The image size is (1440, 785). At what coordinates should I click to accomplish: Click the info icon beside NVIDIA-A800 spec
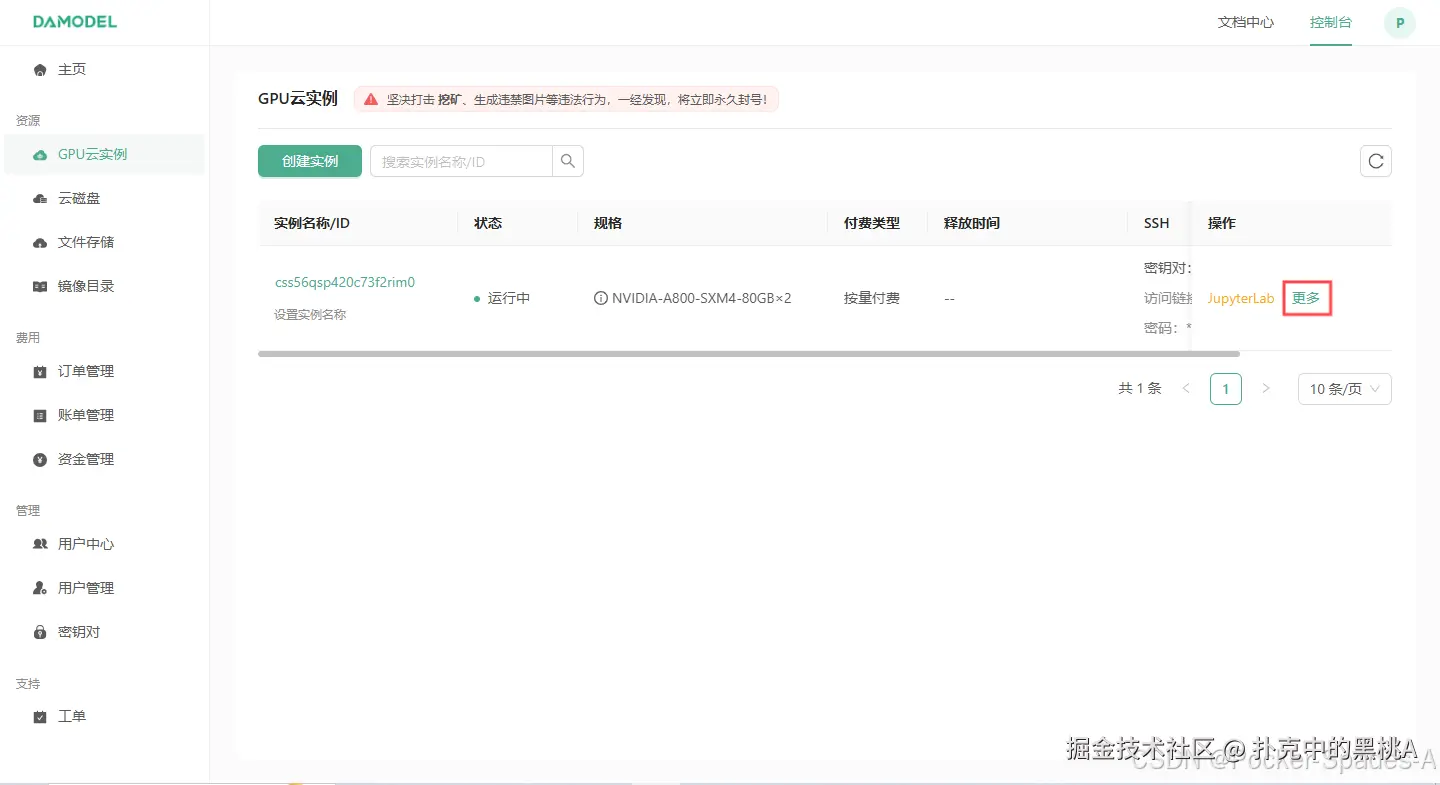601,298
